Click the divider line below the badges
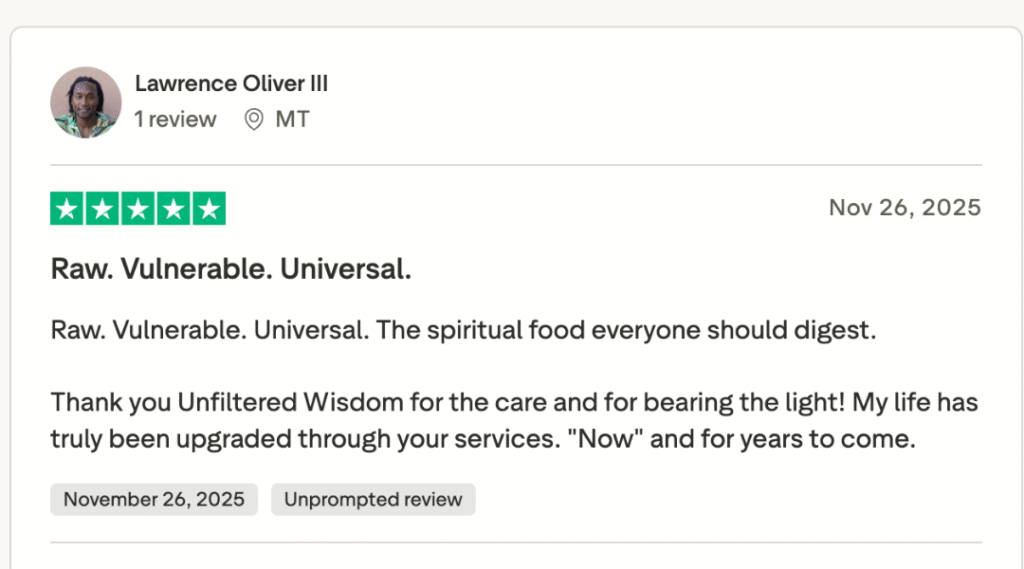This screenshot has height=569, width=1024. coord(516,543)
